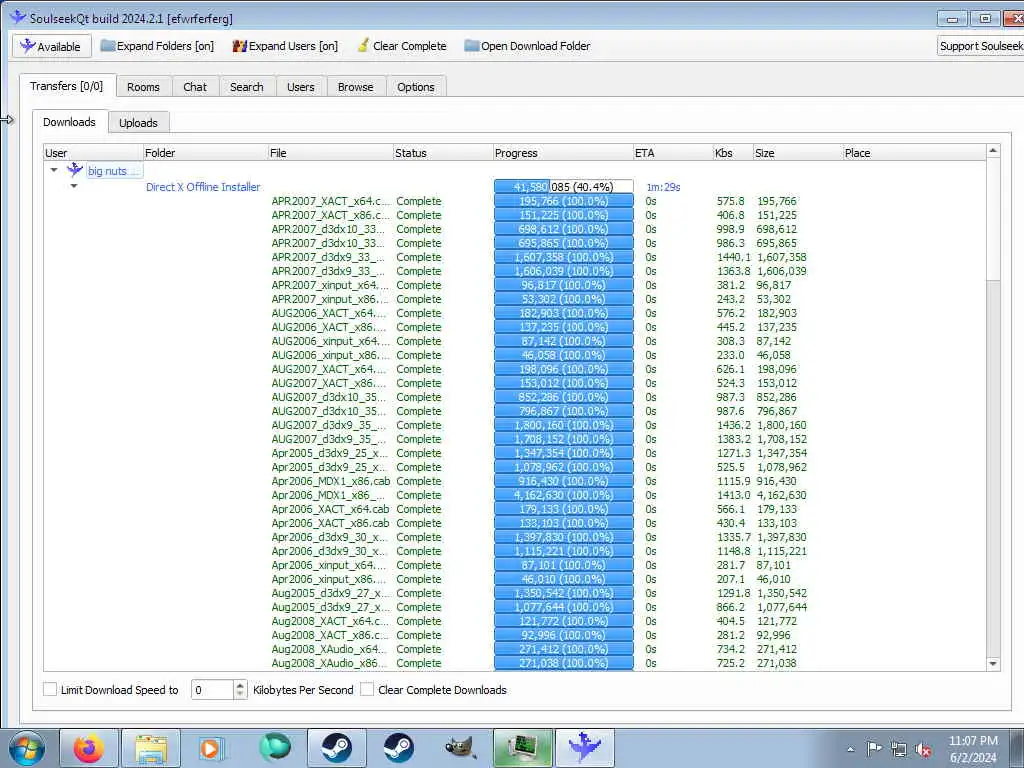Open the Users tab
1024x768 pixels.
pyautogui.click(x=300, y=87)
